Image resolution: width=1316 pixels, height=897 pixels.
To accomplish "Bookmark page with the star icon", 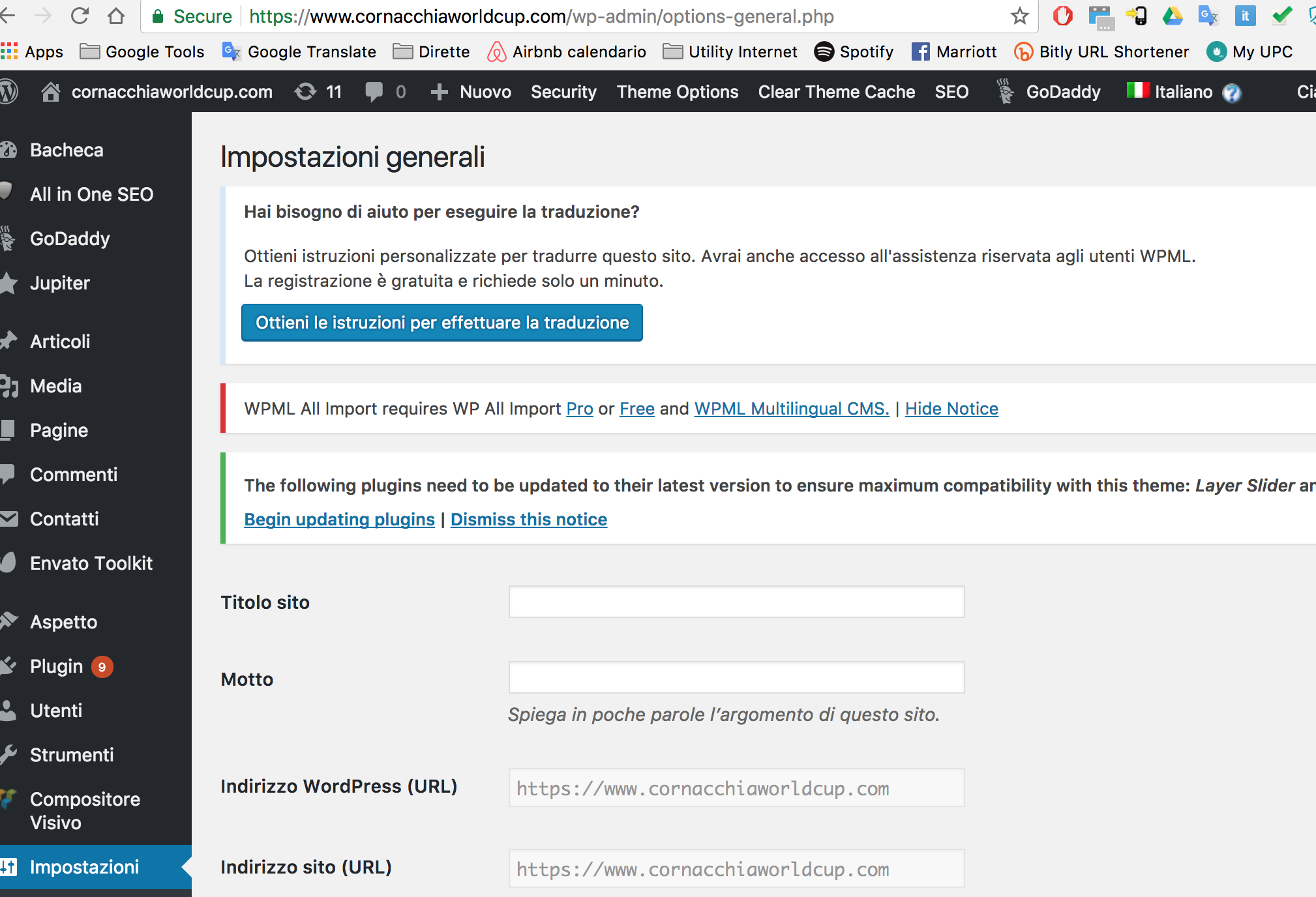I will coord(1019,16).
